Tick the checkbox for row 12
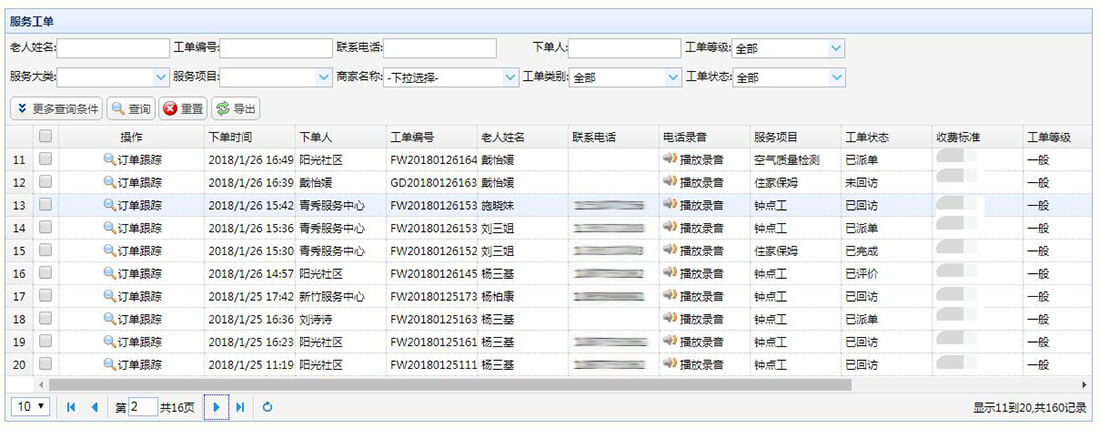The width and height of the screenshot is (1100, 429). point(45,182)
